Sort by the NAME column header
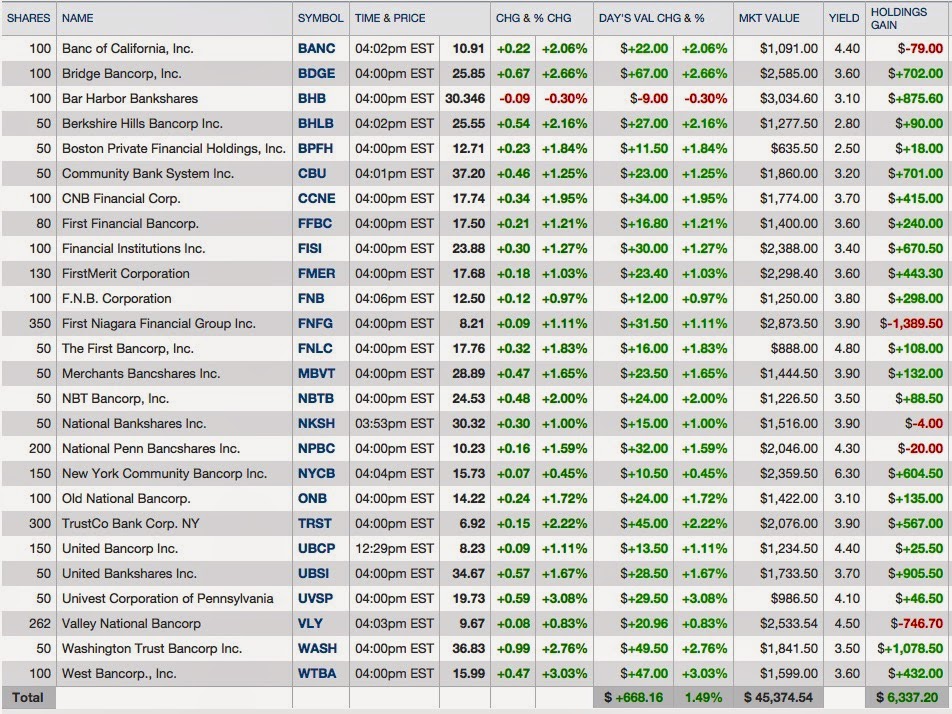This screenshot has height=714, width=952. click(x=78, y=18)
